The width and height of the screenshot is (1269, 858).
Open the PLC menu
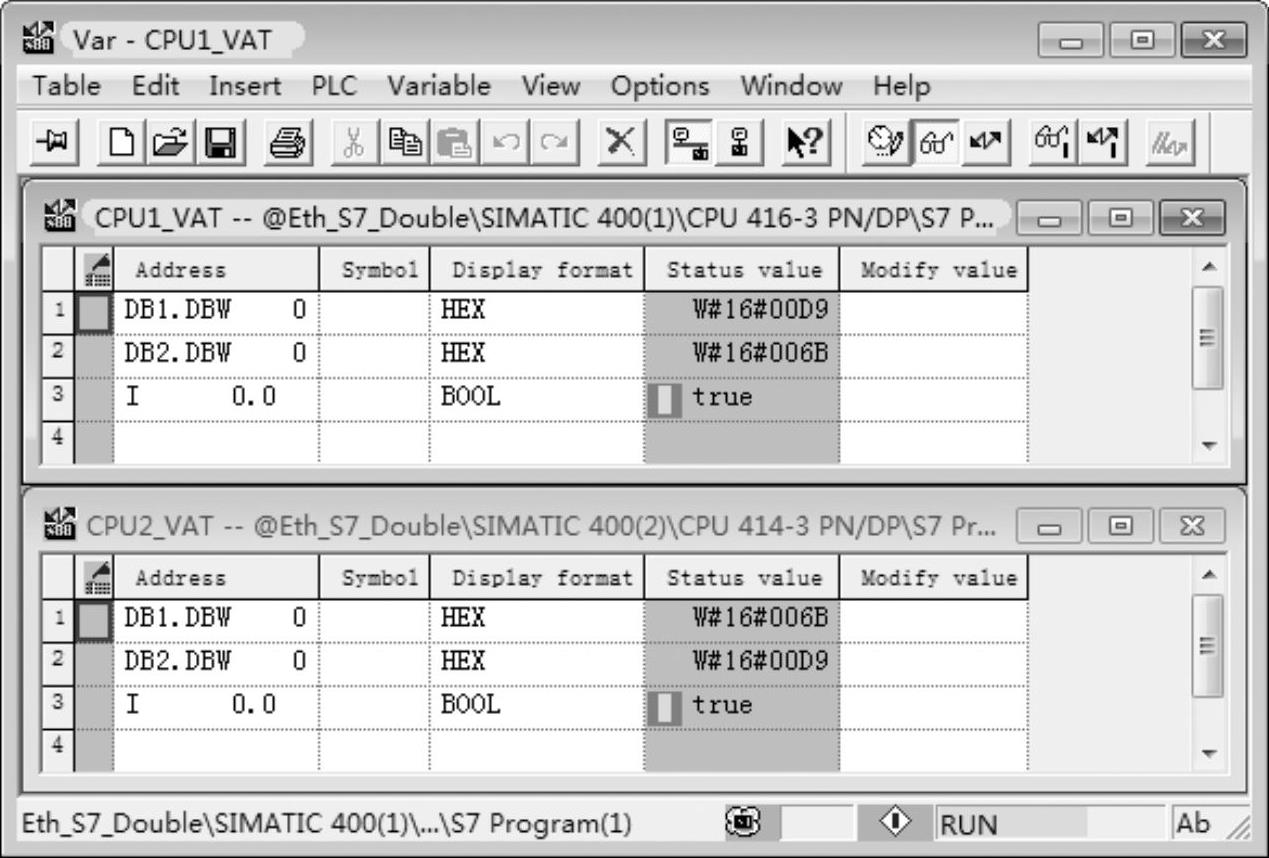pyautogui.click(x=334, y=87)
